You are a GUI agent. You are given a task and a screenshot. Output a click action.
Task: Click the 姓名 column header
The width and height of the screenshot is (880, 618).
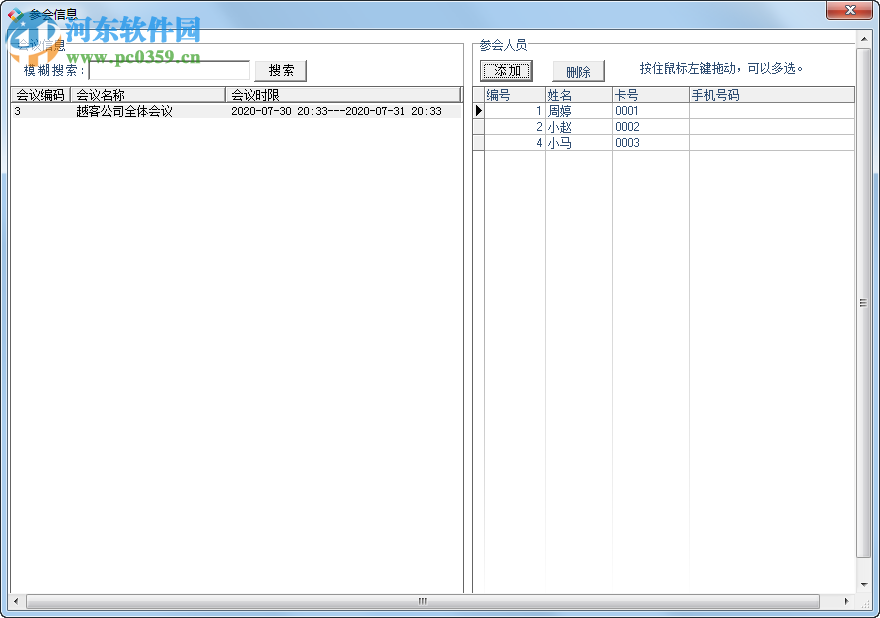[560, 94]
